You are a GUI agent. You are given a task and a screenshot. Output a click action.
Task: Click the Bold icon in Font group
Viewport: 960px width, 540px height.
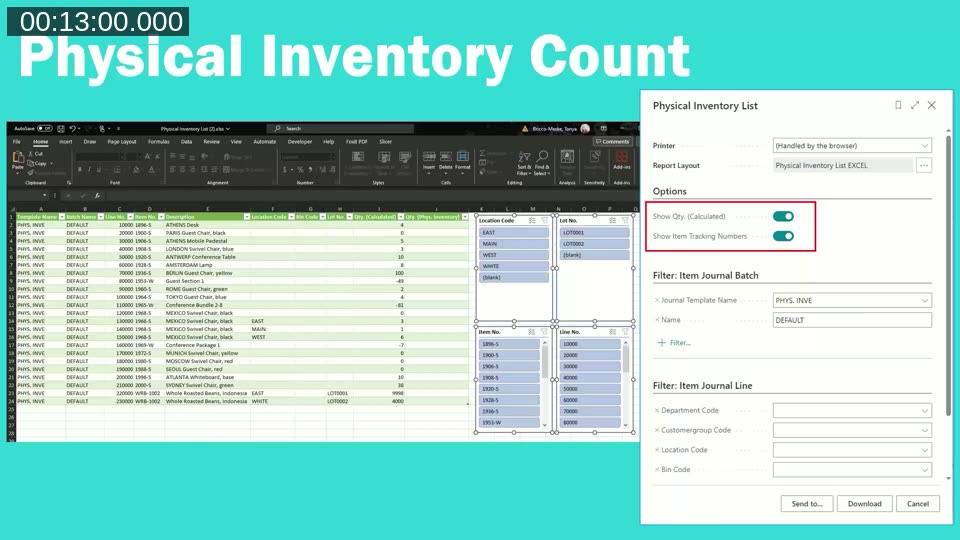pos(80,170)
